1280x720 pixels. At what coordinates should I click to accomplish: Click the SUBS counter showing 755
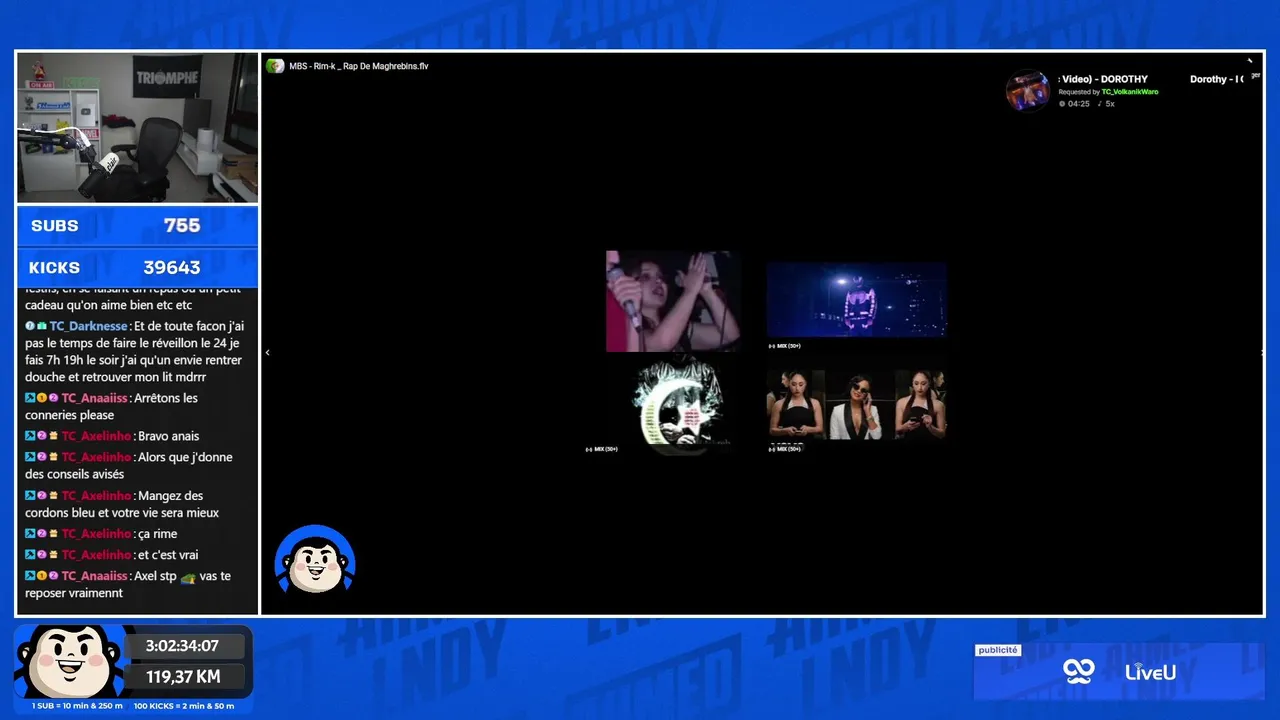tap(137, 226)
